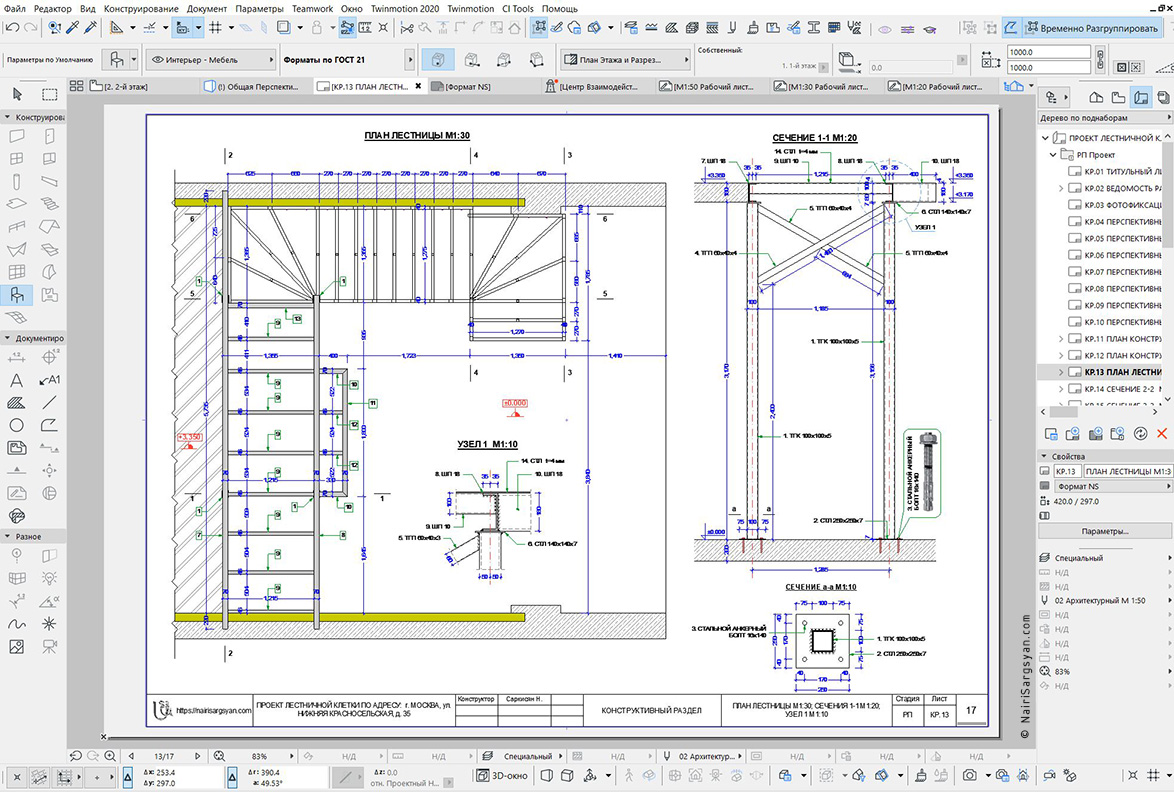Click the Параметры... button
This screenshot has width=1174, height=792.
point(1104,531)
